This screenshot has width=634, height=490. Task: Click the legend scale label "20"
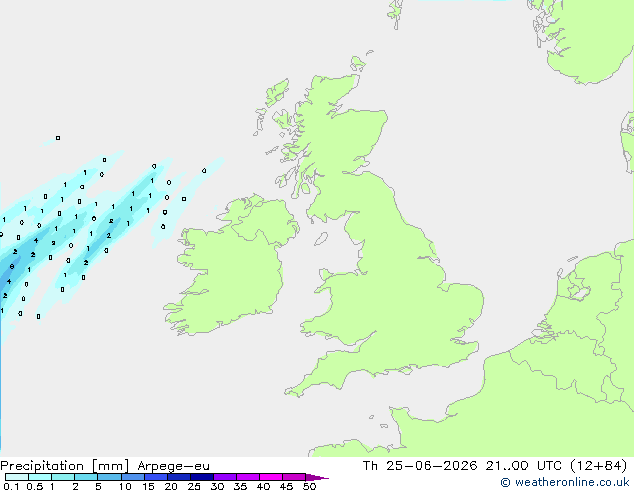click(171, 486)
